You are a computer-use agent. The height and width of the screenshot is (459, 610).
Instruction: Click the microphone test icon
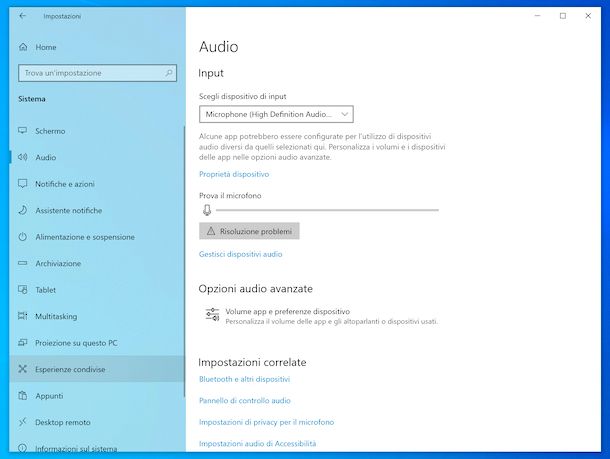click(x=207, y=210)
